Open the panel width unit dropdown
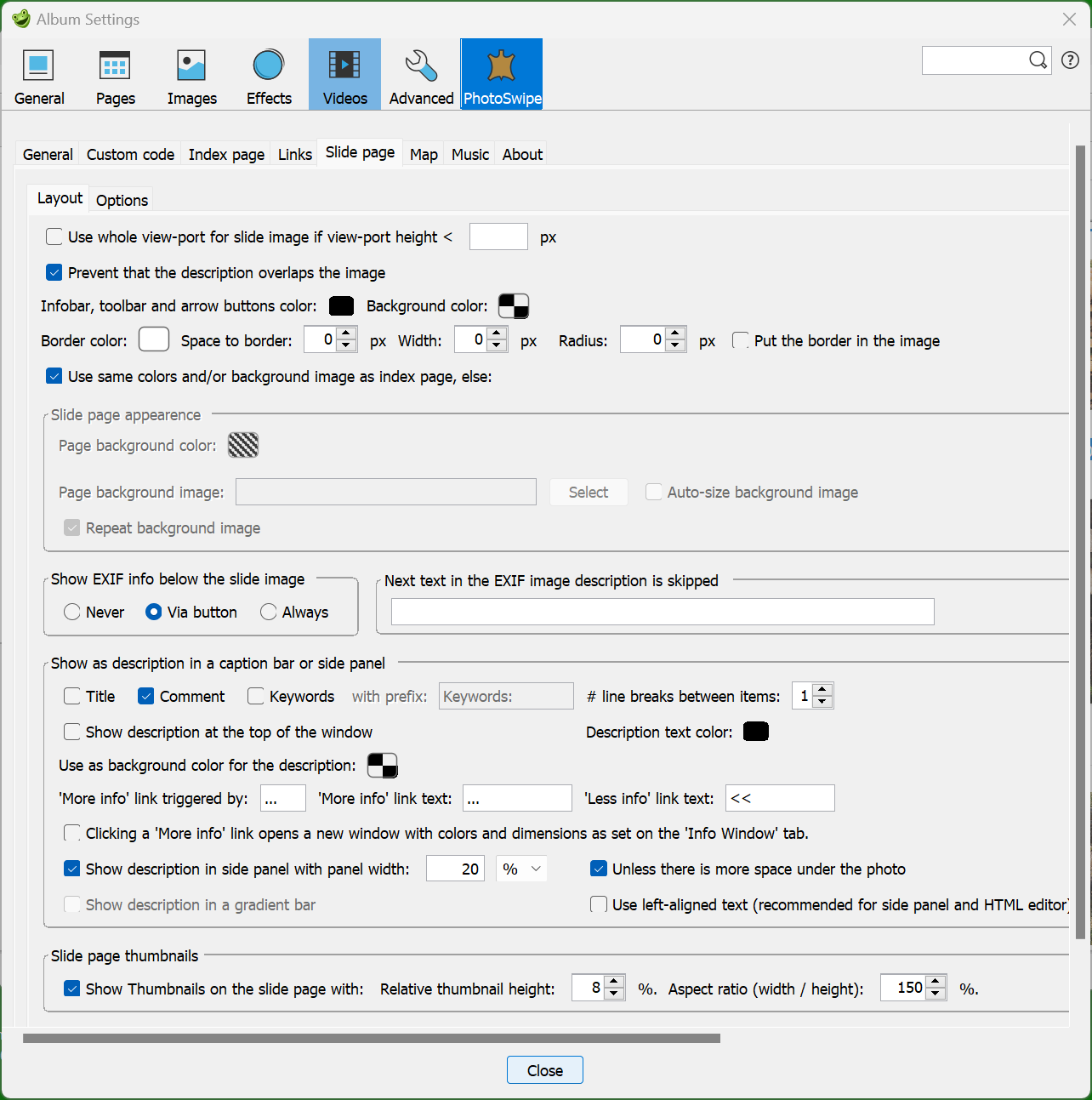Viewport: 1092px width, 1100px height. click(x=521, y=869)
